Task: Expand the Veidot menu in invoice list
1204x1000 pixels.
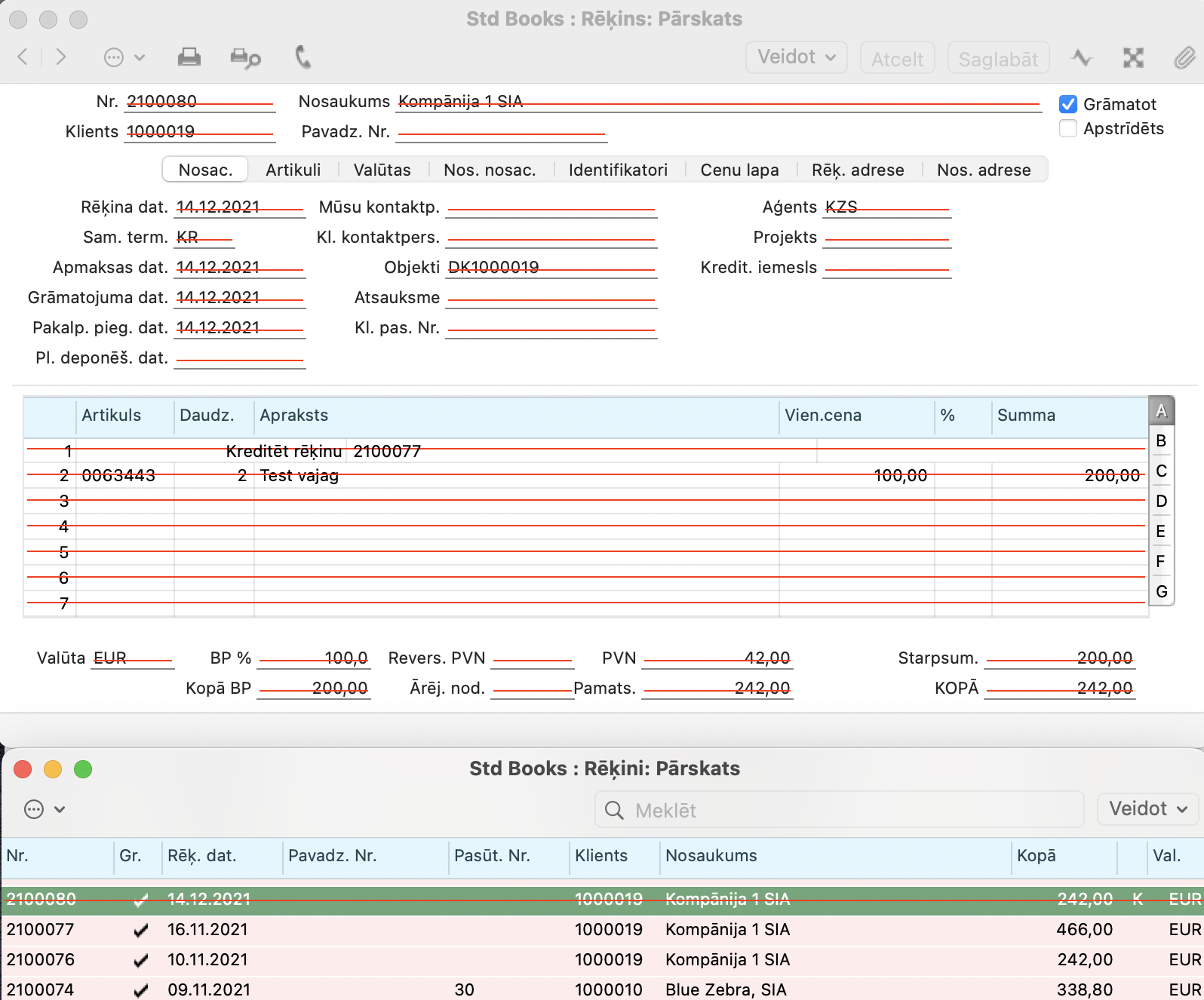Action: (x=1147, y=809)
